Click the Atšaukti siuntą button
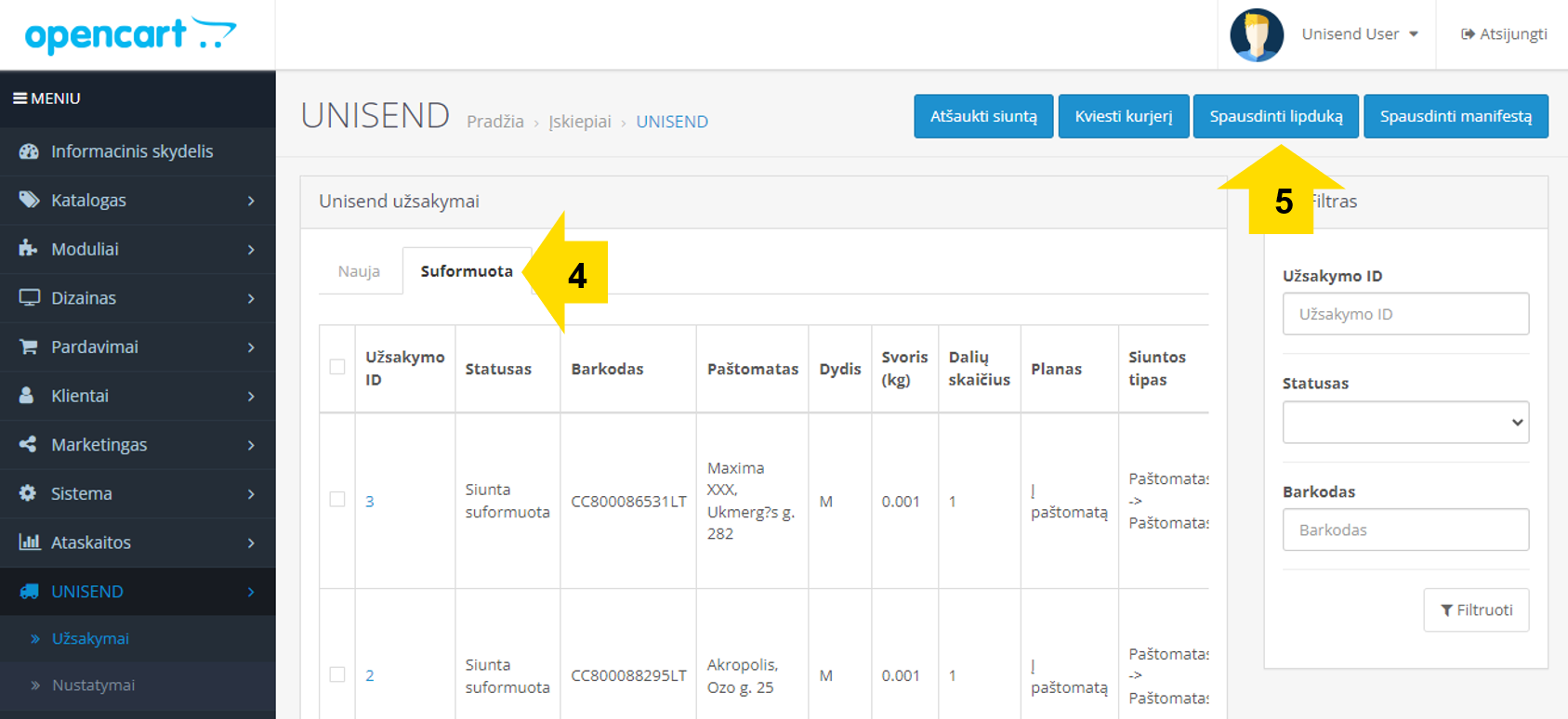1568x719 pixels. click(x=983, y=116)
